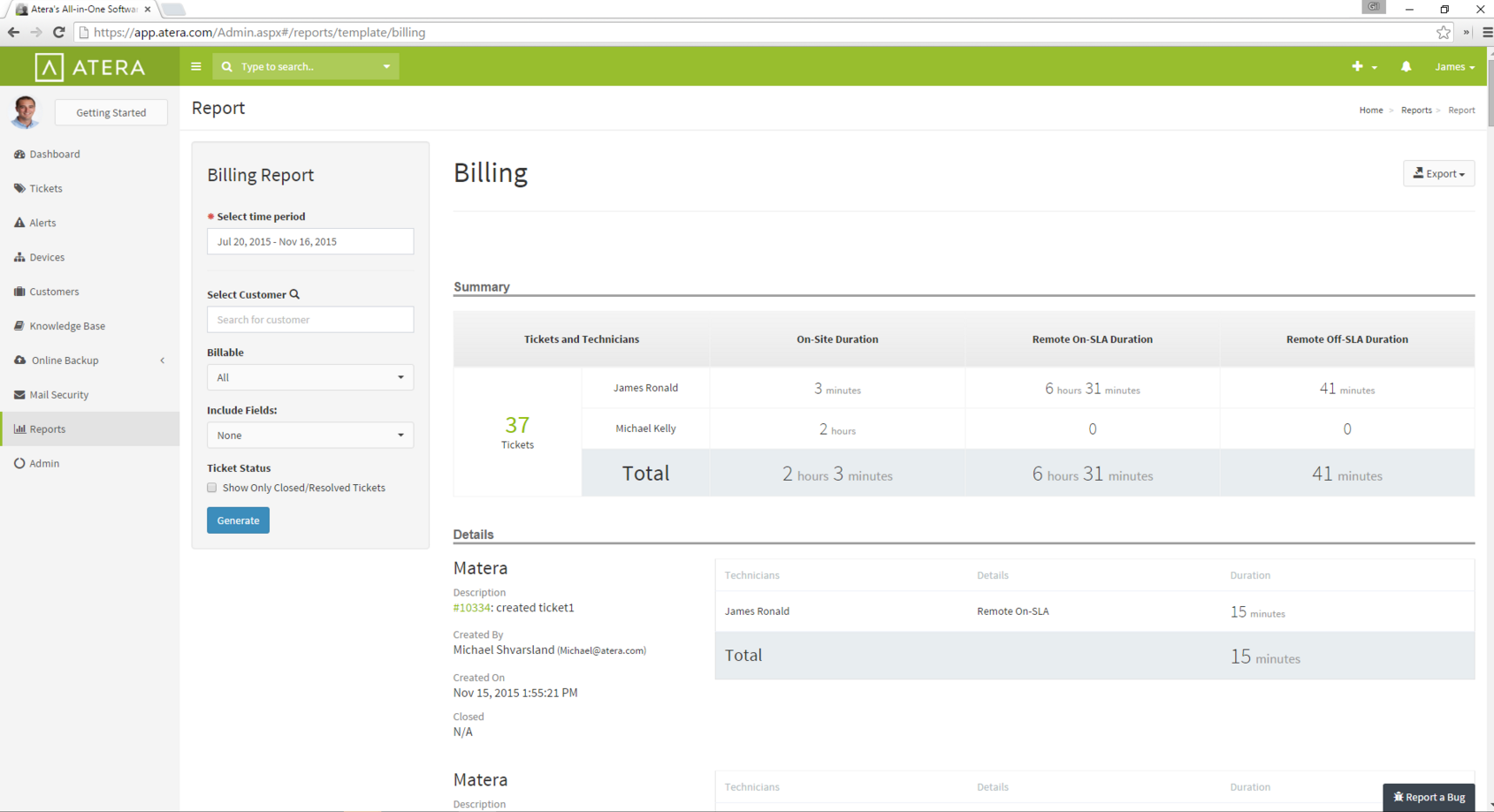Image resolution: width=1494 pixels, height=812 pixels.
Task: Open the notifications bell icon
Action: click(x=1406, y=66)
